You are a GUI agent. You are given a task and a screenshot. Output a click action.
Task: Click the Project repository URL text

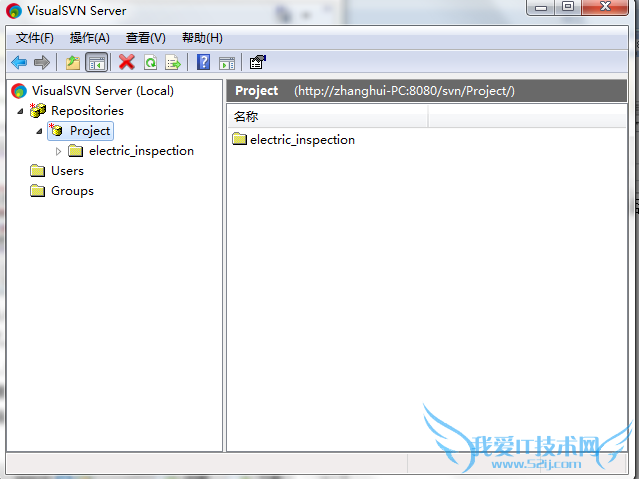click(404, 91)
